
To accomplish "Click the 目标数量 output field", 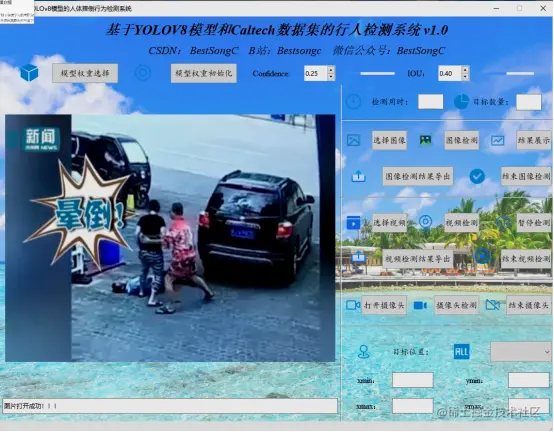I will pos(529,102).
